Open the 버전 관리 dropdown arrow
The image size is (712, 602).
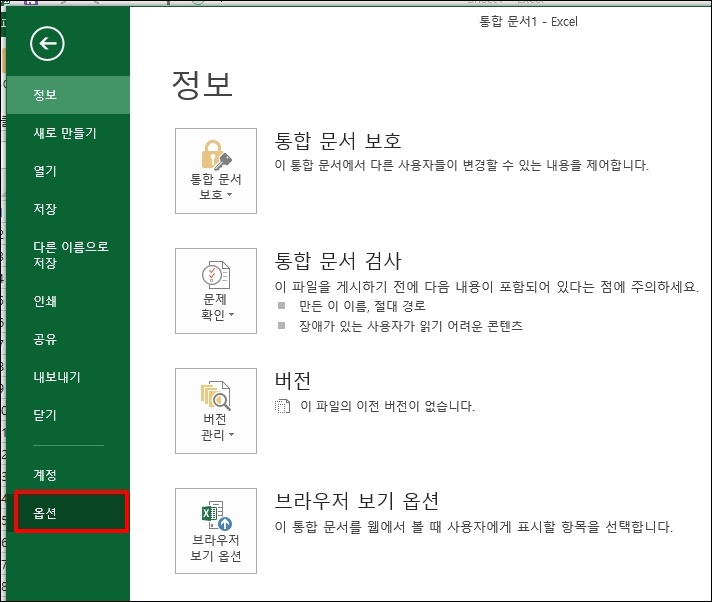[x=232, y=435]
